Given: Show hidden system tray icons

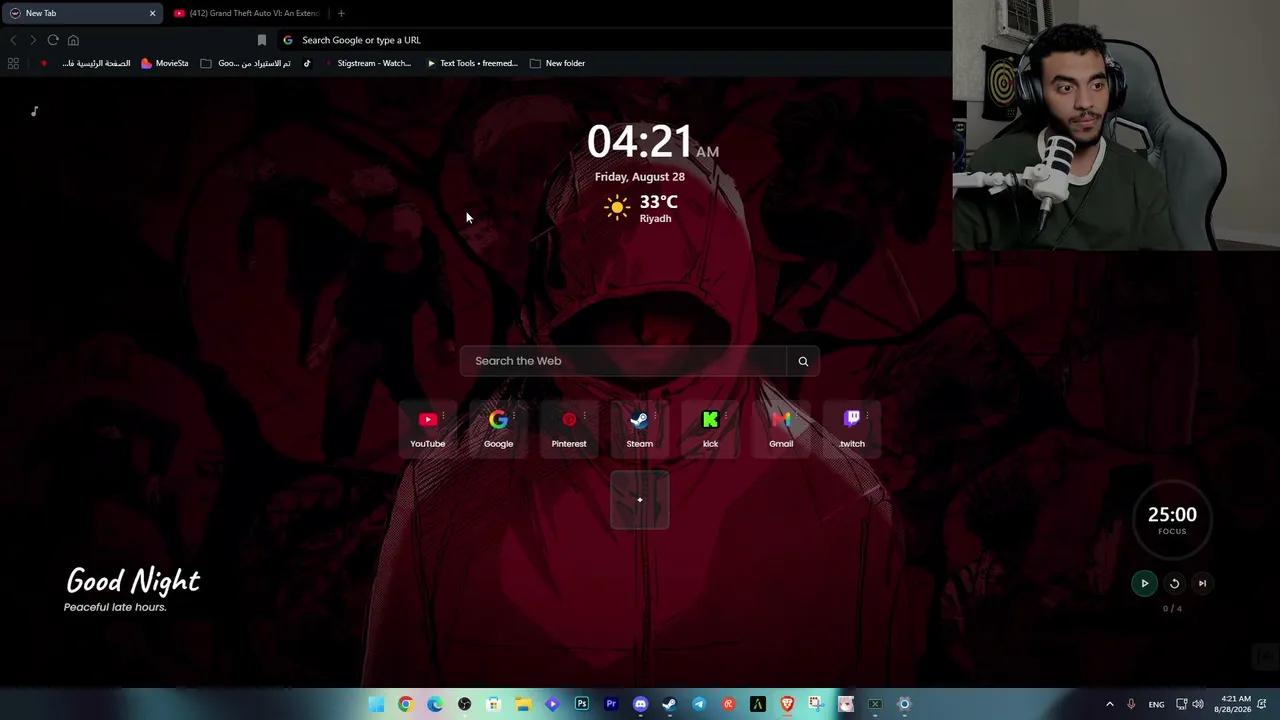Looking at the screenshot, I should click(x=1109, y=704).
